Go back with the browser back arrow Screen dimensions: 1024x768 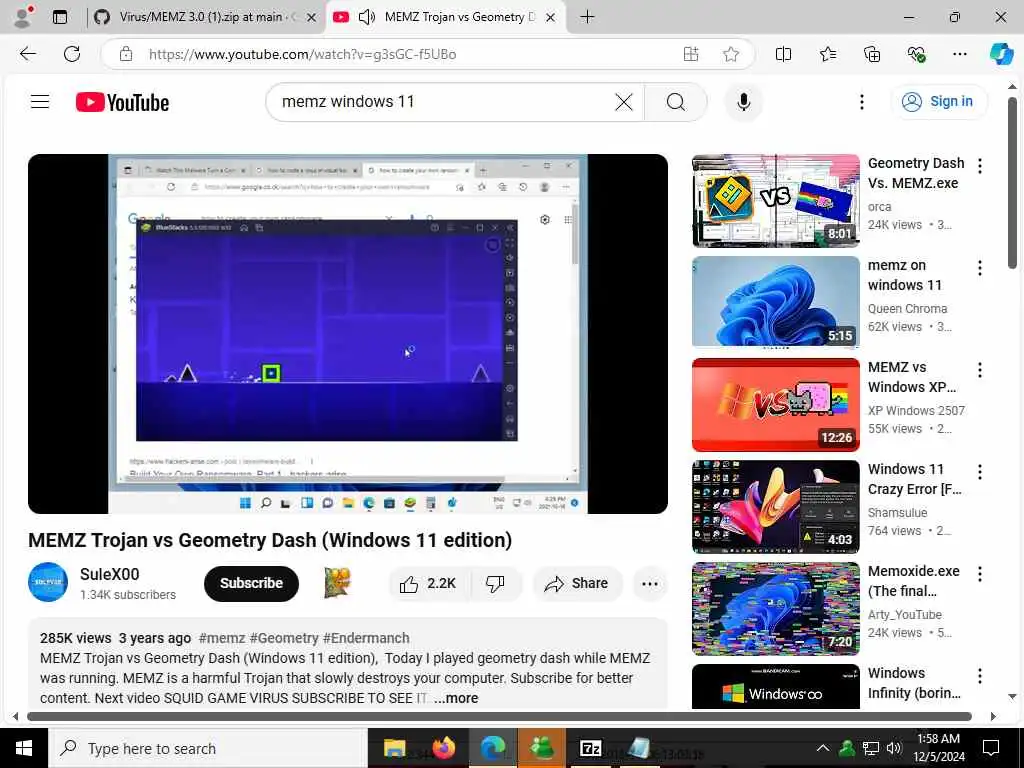click(x=27, y=54)
